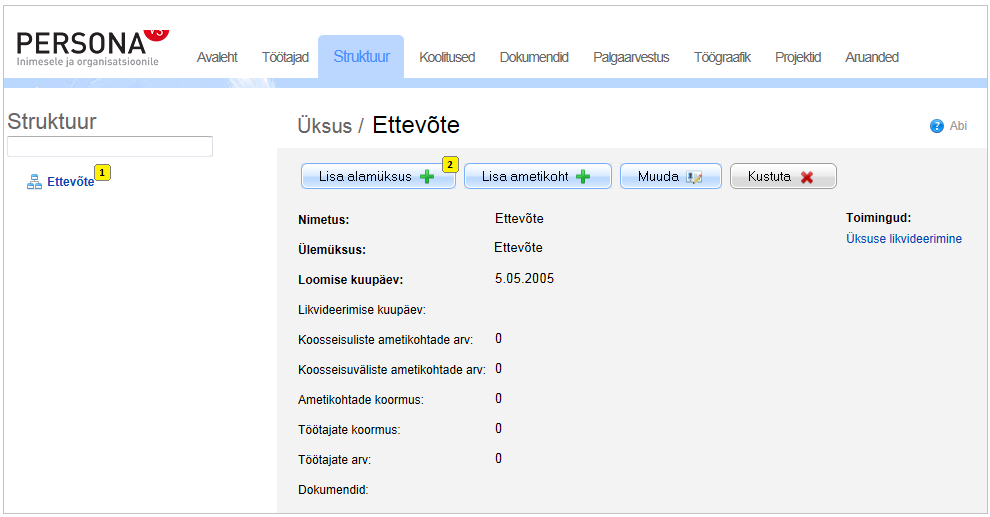Open the Dokumendid tab
Screen dimensions: 990x517
pos(534,57)
